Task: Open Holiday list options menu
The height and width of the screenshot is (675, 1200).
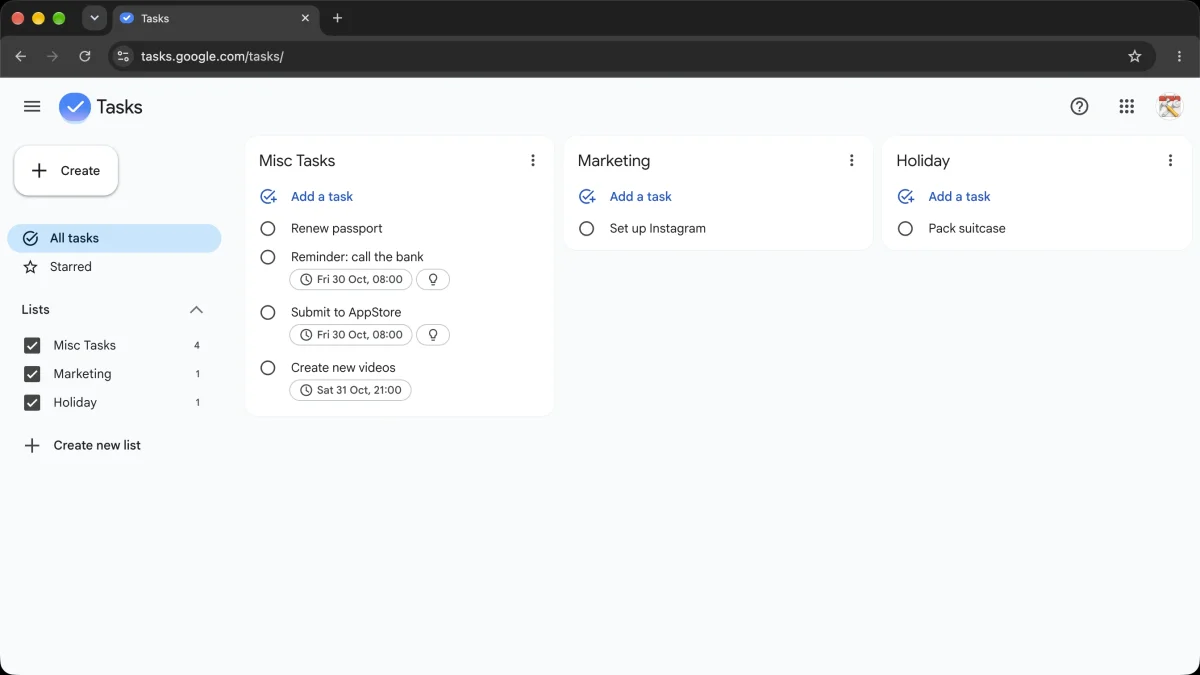Action: [1171, 160]
